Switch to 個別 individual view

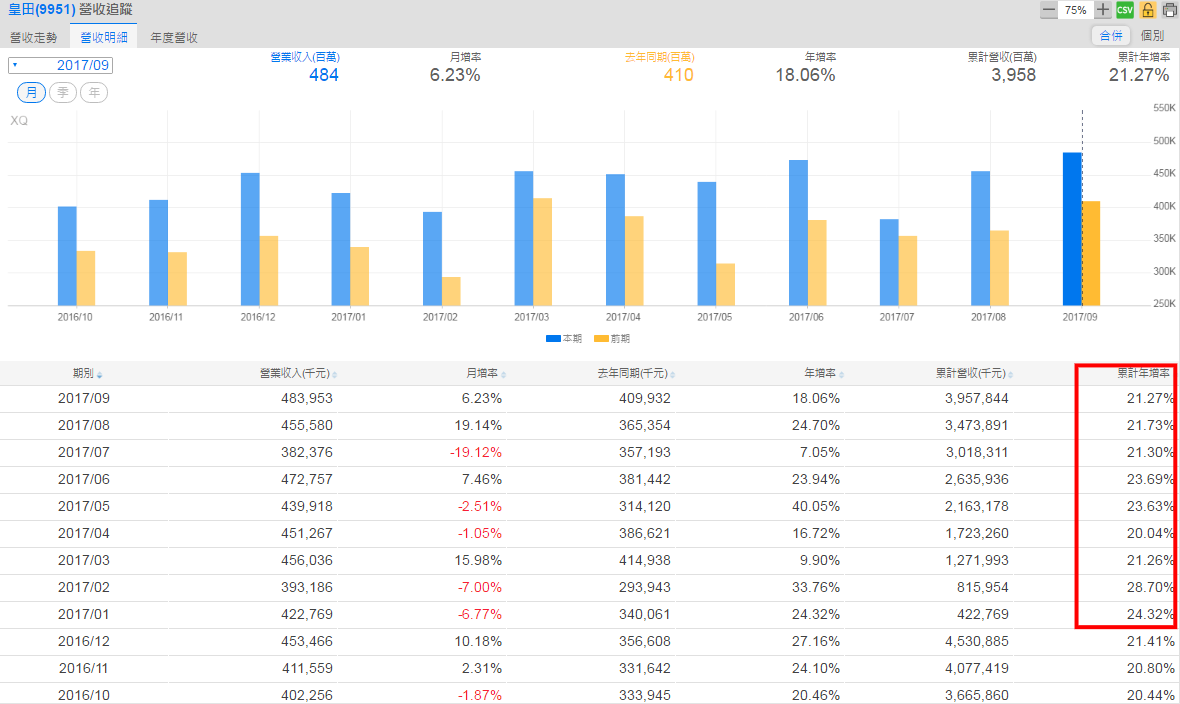(x=1152, y=35)
